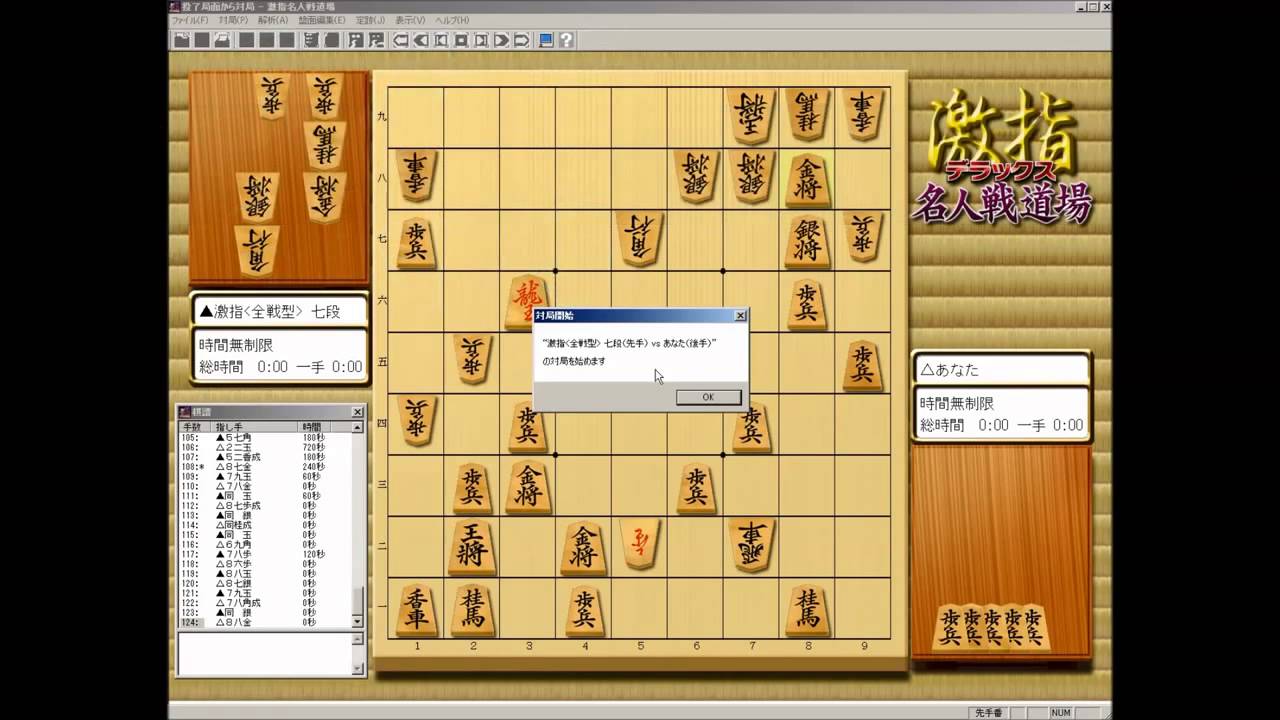Image resolution: width=1280 pixels, height=720 pixels.
Task: Open the 定跡(J) menu
Action: pos(371,20)
